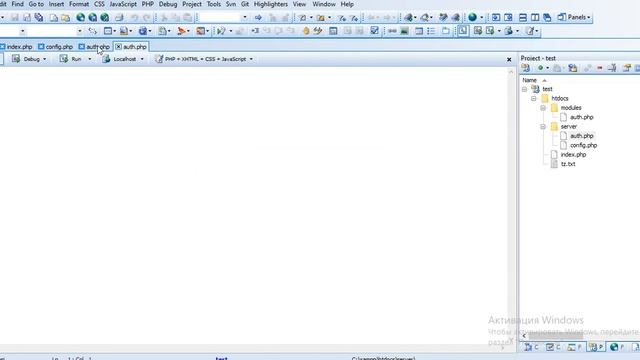This screenshot has height=360, width=640.
Task: Click the editor vertical scrollbar up arrow
Action: [511, 72]
